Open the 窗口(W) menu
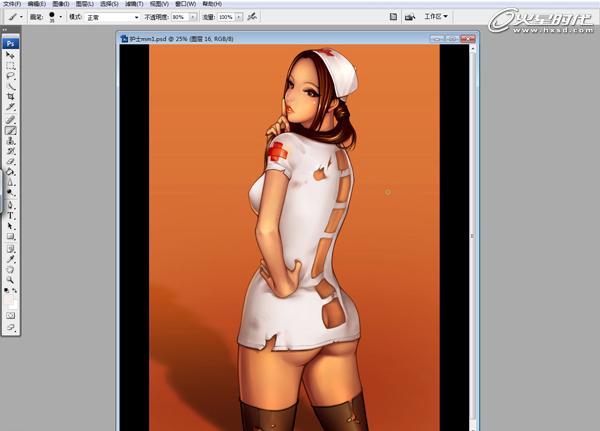The width and height of the screenshot is (600, 431). click(185, 4)
